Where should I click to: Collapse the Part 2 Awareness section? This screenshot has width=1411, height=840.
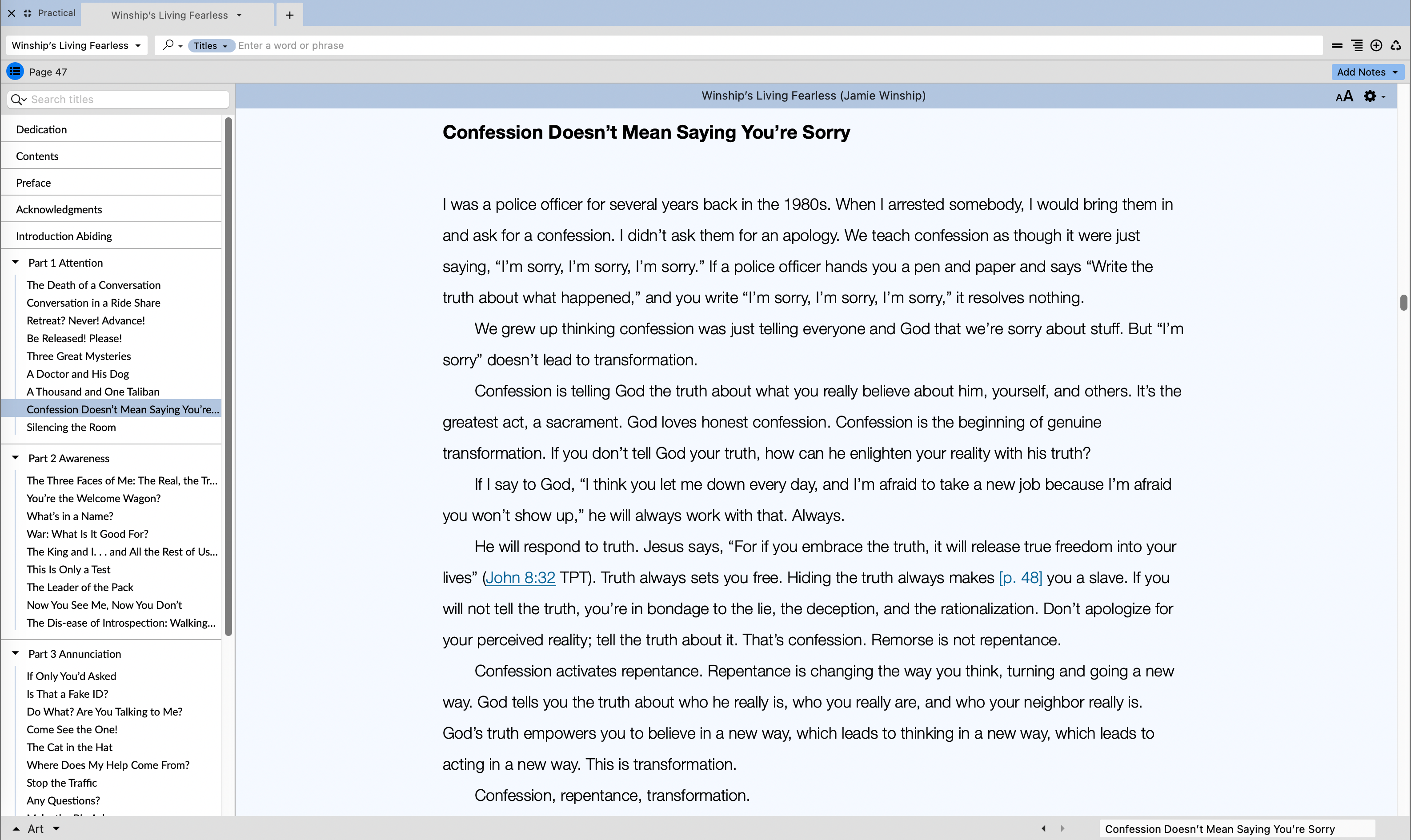click(15, 458)
